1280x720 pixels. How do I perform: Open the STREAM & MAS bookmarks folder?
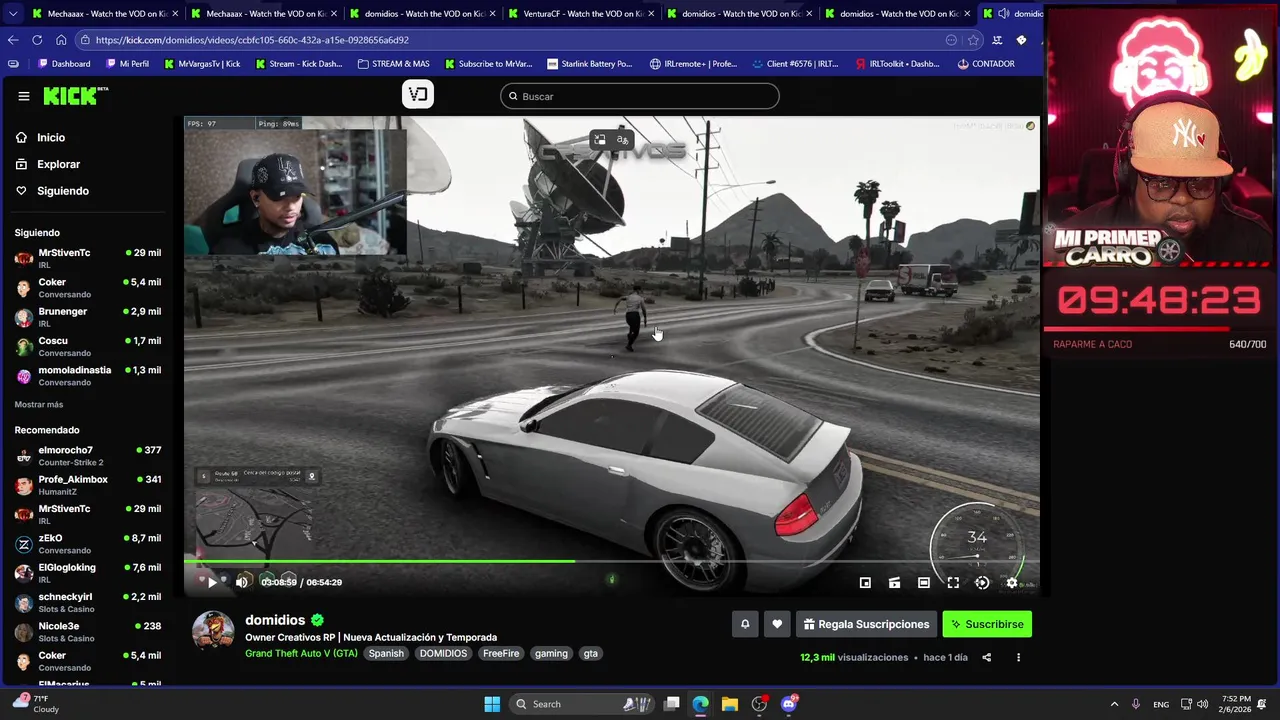pos(394,64)
